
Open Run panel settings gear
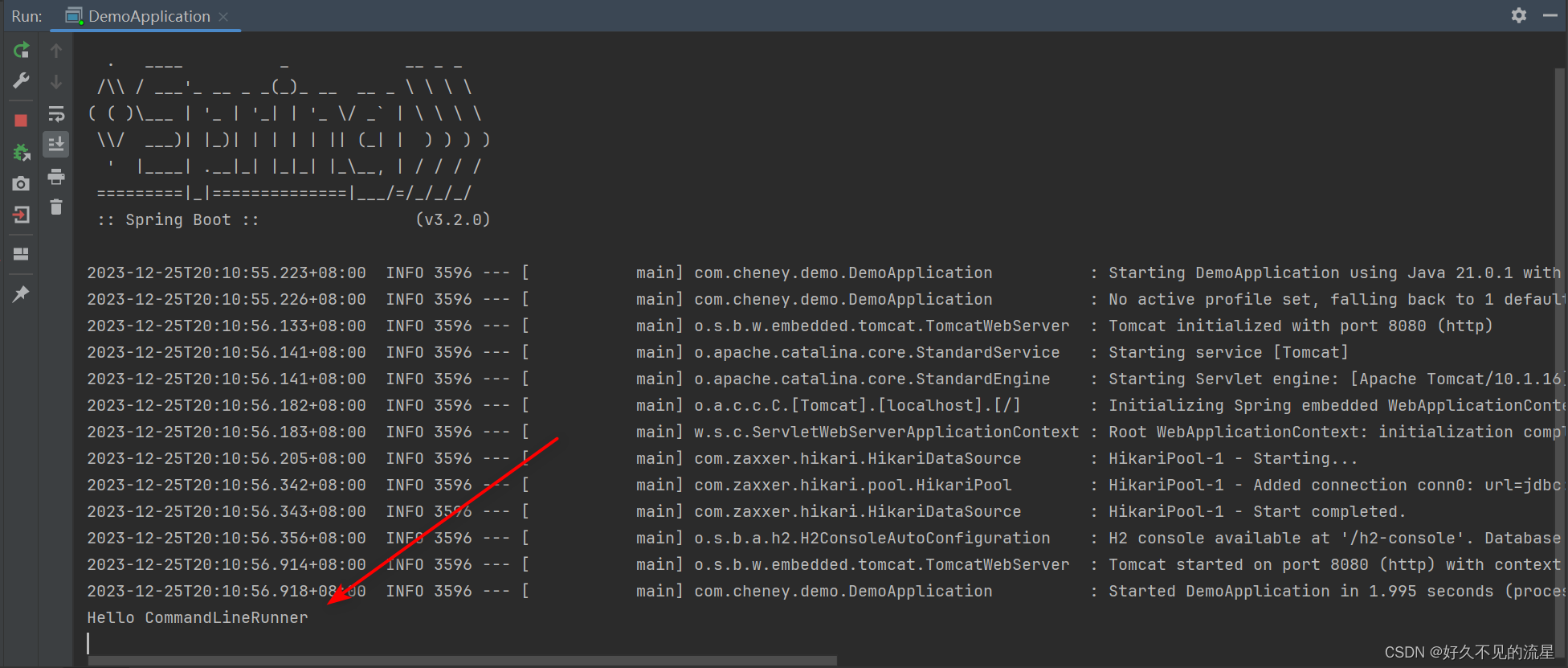[x=1519, y=15]
